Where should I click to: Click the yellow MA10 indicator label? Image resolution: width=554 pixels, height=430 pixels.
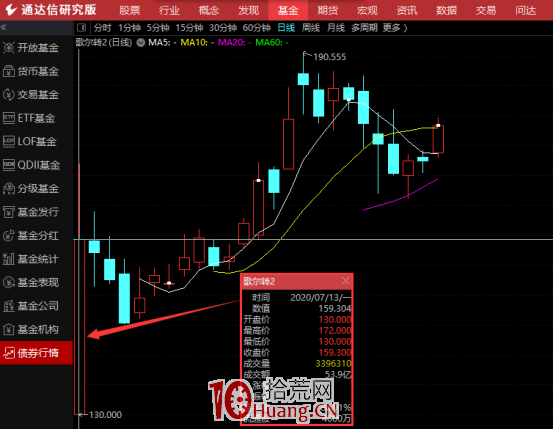click(197, 43)
